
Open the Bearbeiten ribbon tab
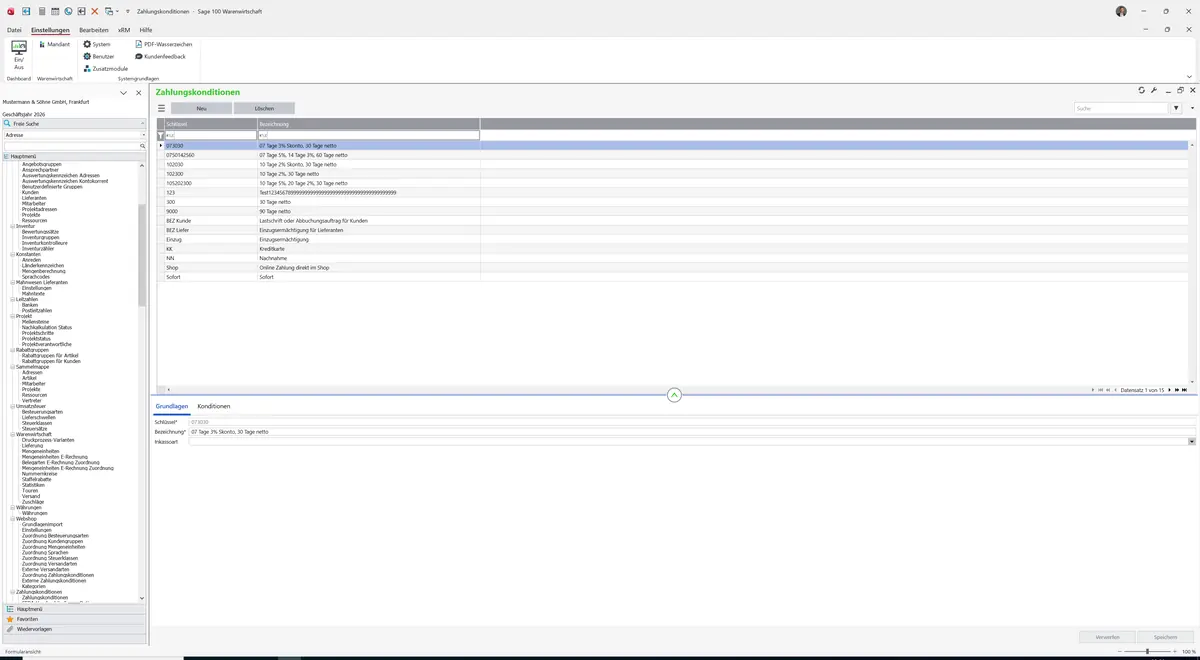coord(94,30)
